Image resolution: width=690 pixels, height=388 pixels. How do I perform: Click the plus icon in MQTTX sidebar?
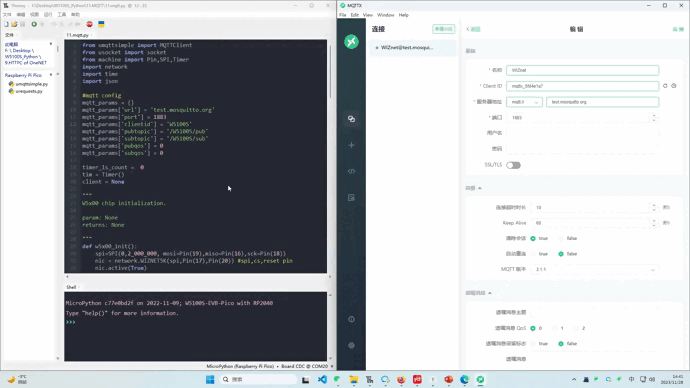351,145
